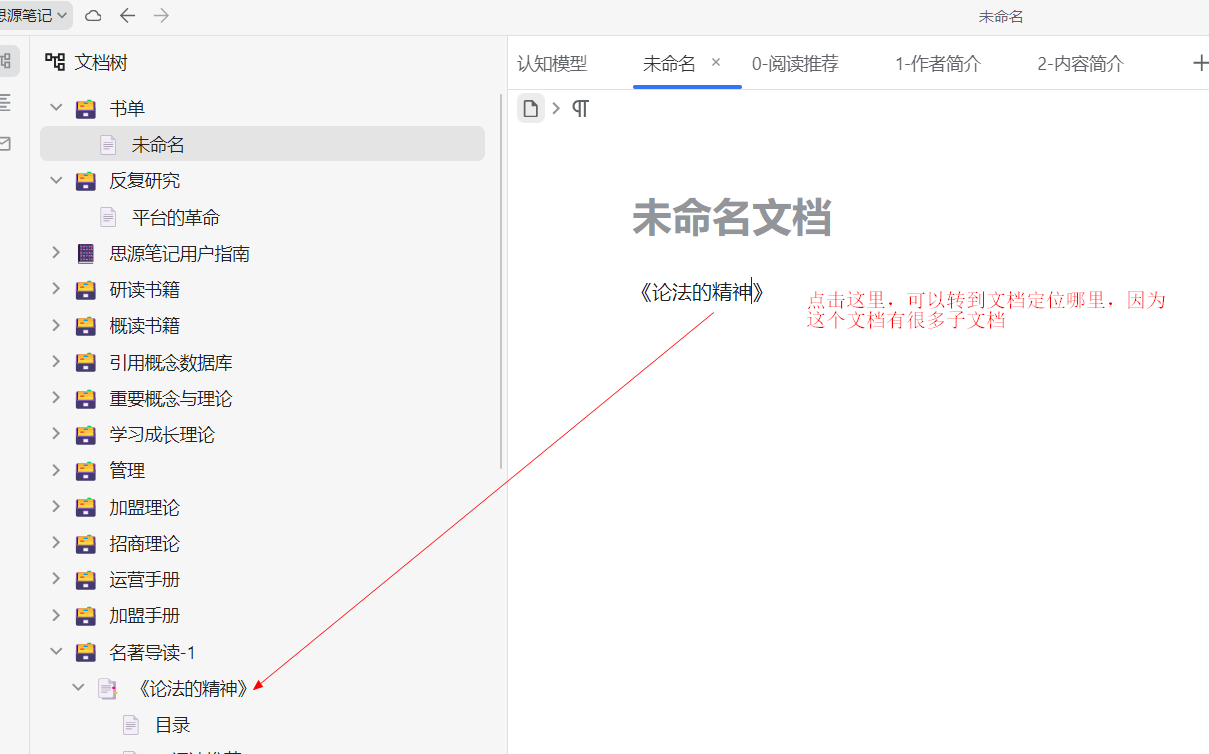Click the + to open a new tab

1197,62
